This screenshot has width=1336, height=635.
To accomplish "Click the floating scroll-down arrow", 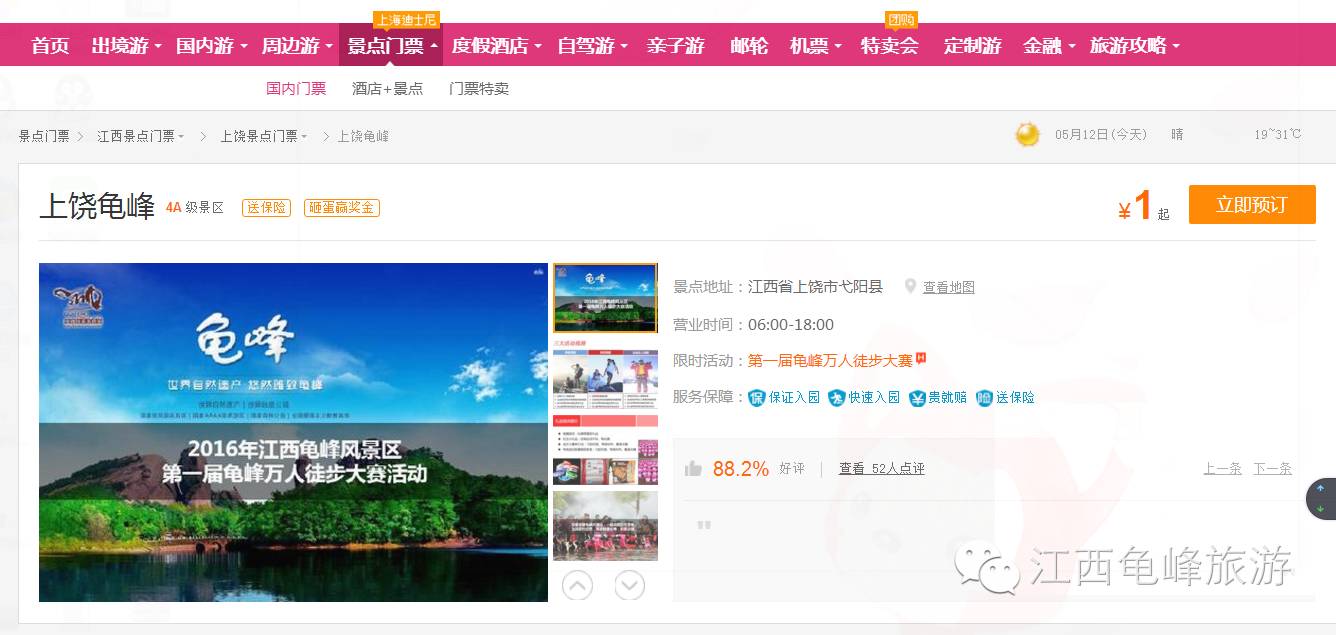I will click(x=1320, y=509).
